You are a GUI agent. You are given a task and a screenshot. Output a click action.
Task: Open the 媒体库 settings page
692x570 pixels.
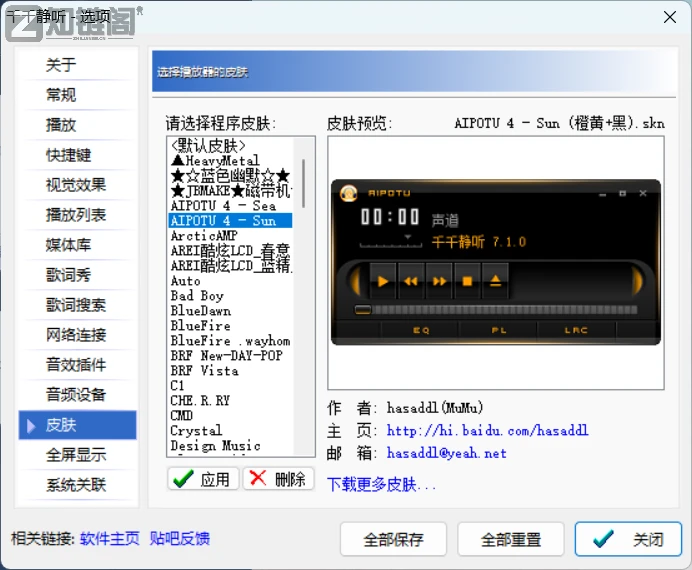(x=78, y=245)
